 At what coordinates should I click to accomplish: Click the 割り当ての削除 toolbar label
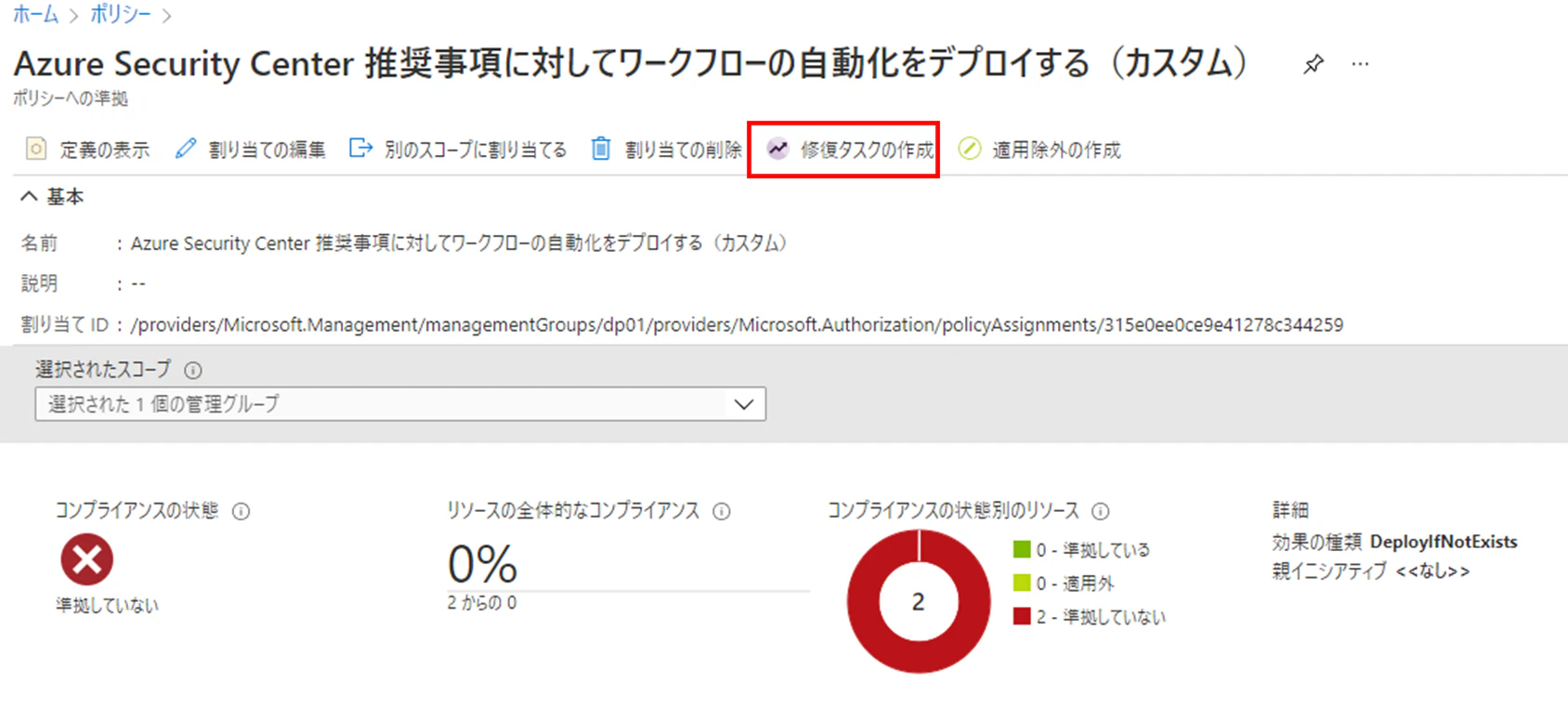coord(683,150)
